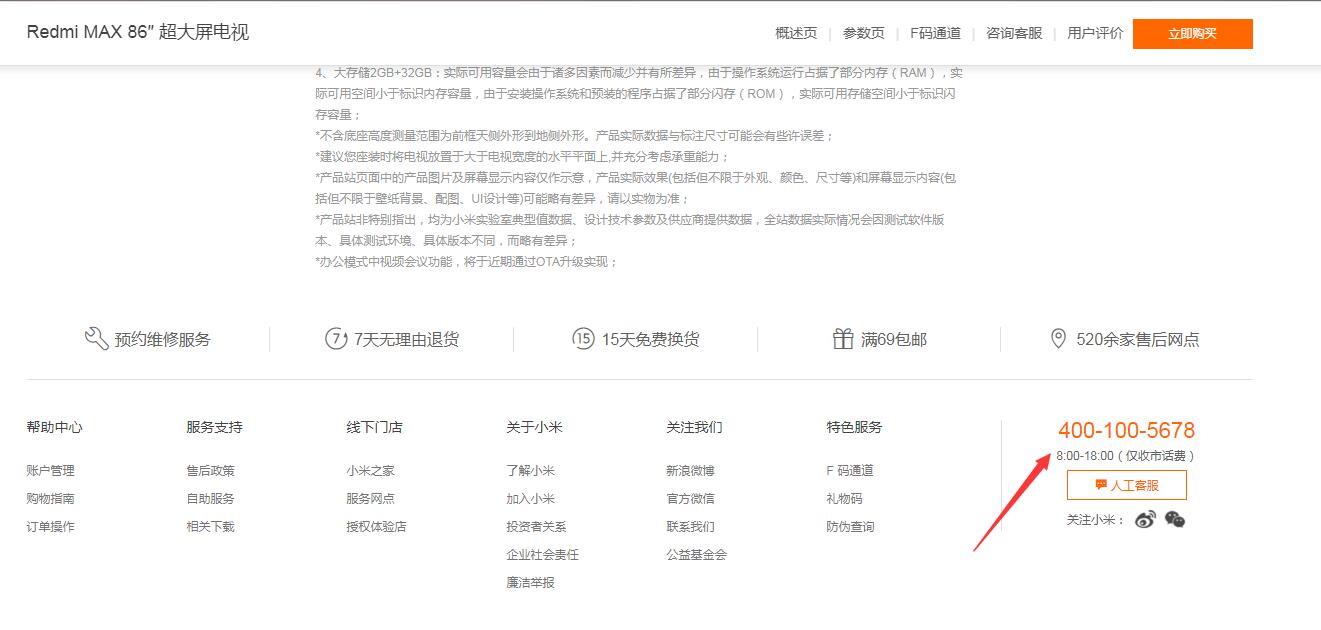Open 授权体验店 footer link
The height and width of the screenshot is (630, 1321).
(377, 526)
